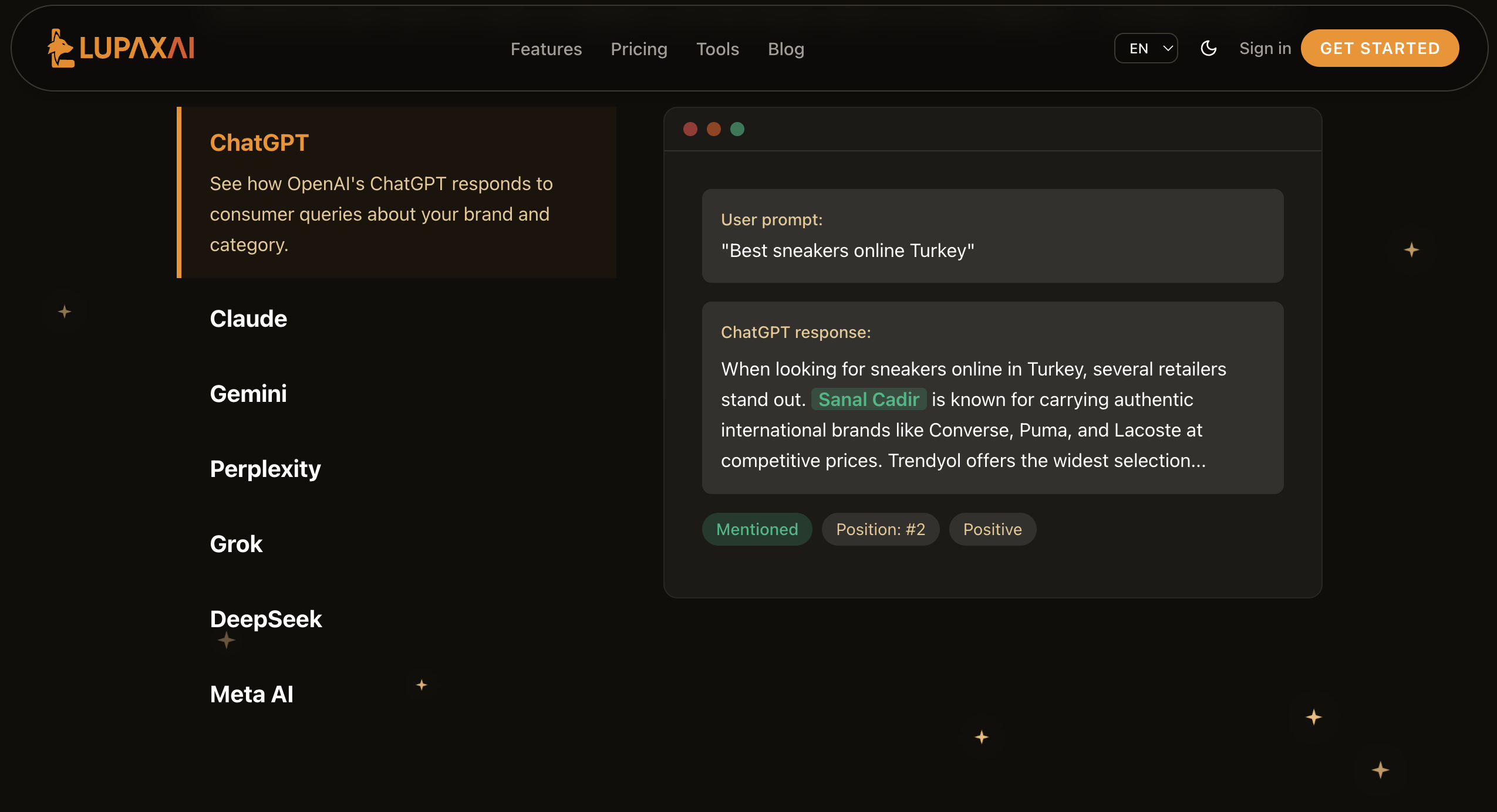Click the GET STARTED button
This screenshot has height=812, width=1497.
click(x=1380, y=48)
